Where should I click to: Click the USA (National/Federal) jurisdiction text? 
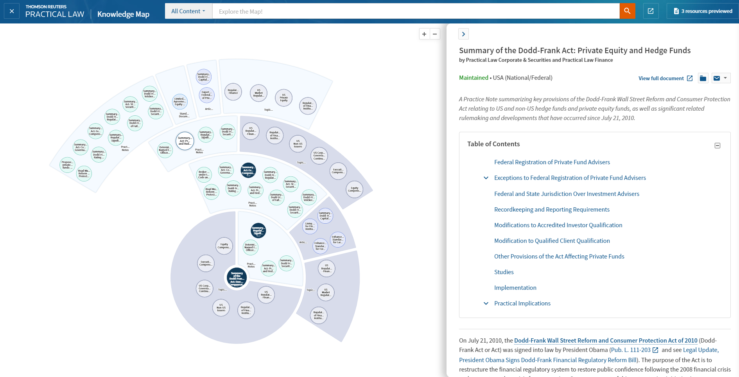(x=522, y=78)
